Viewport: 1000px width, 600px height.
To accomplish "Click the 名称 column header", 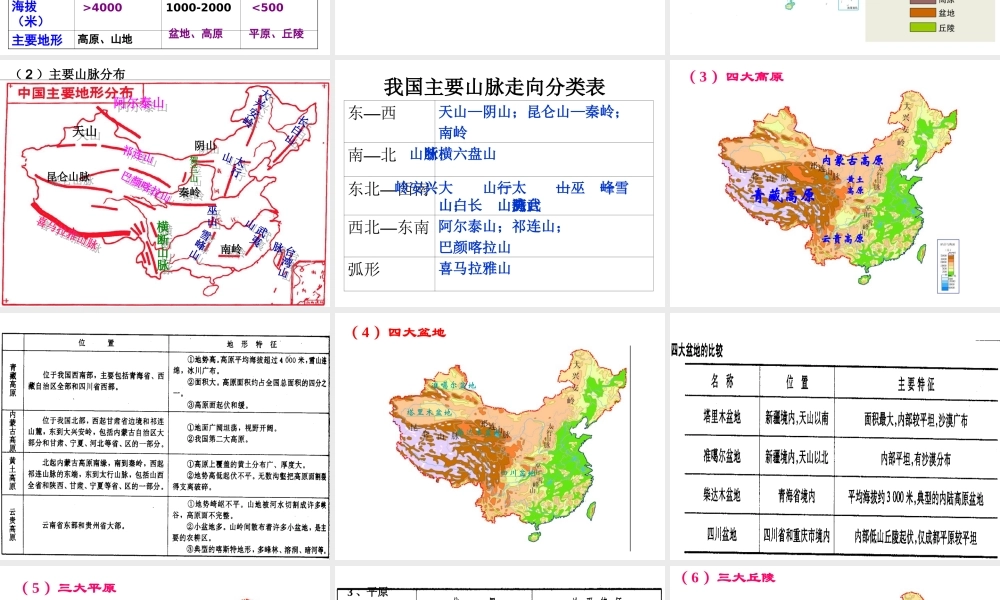I will (x=722, y=381).
